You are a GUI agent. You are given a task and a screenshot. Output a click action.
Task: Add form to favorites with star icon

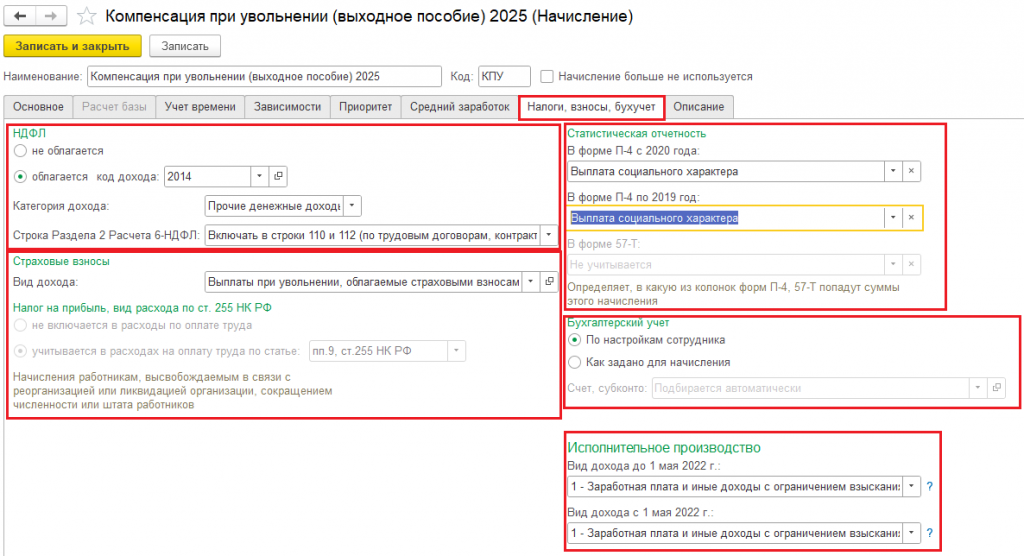pos(88,17)
